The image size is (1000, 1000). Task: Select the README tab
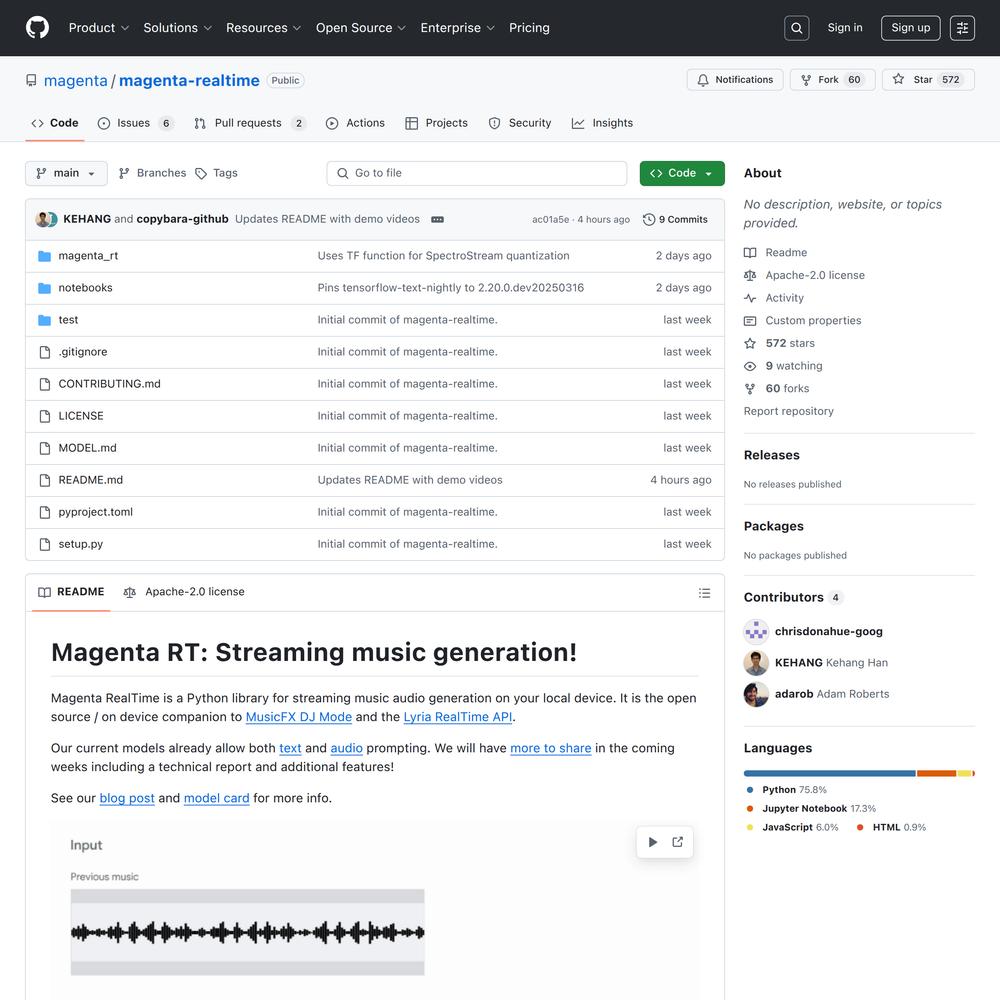pyautogui.click(x=71, y=592)
